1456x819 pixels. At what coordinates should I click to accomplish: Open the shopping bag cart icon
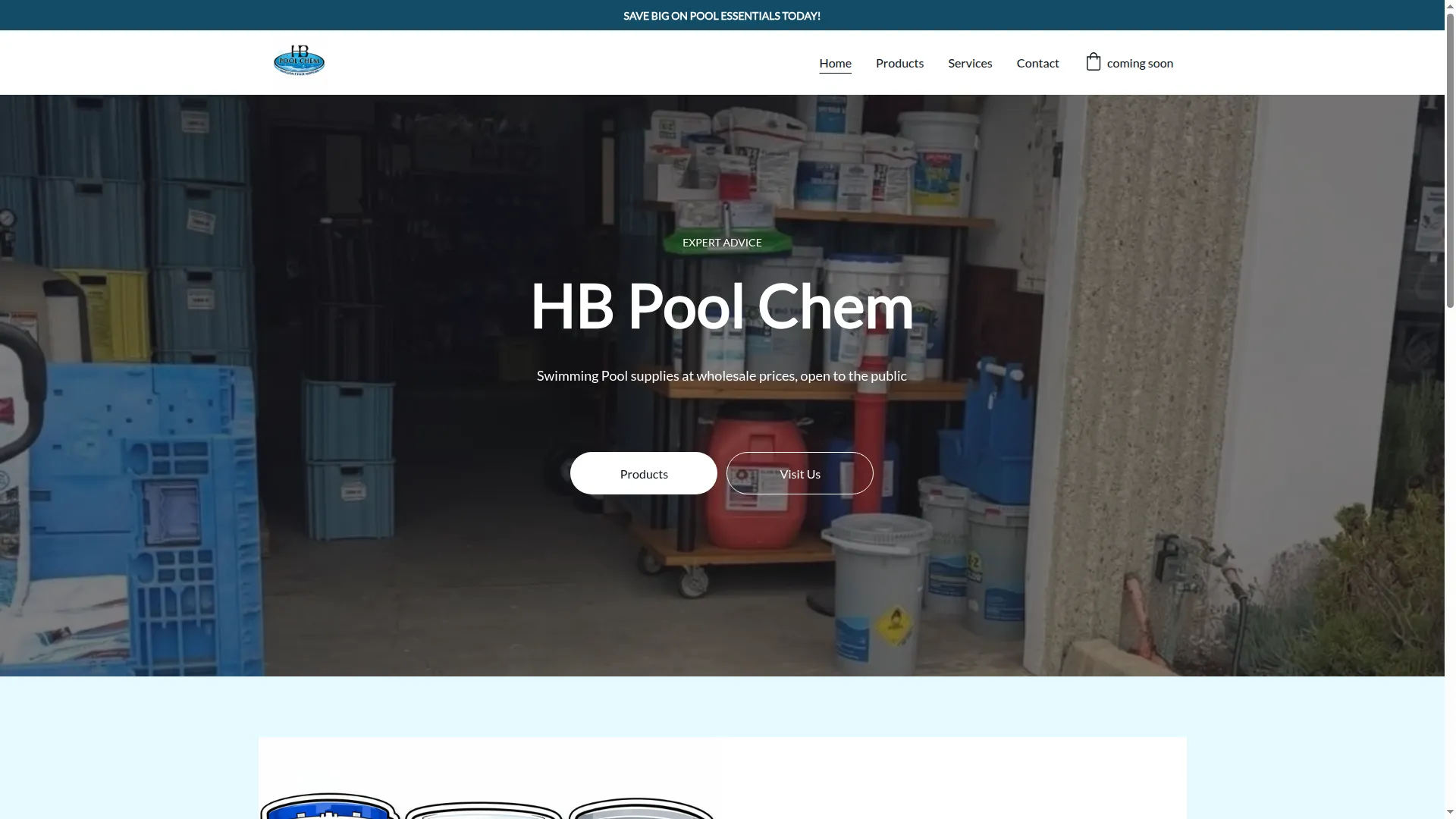pos(1093,61)
